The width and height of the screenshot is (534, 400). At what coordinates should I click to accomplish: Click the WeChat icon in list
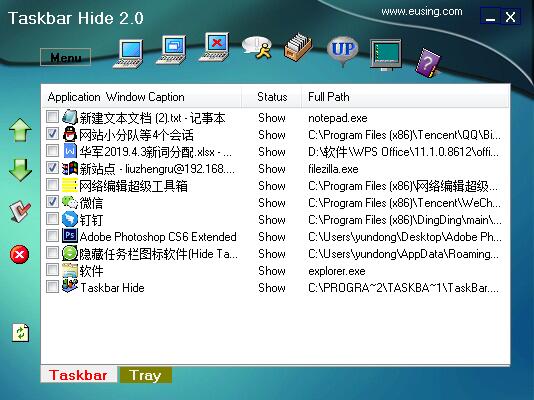[x=70, y=202]
